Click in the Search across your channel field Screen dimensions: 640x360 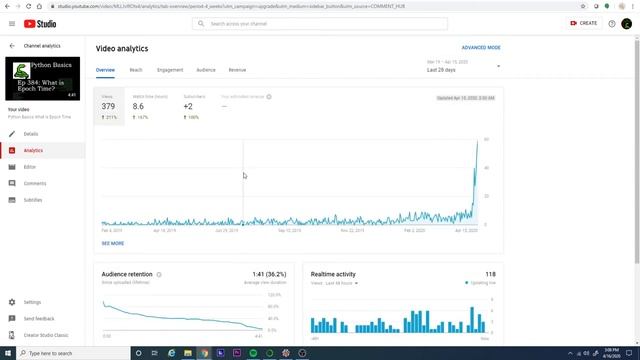pos(320,24)
